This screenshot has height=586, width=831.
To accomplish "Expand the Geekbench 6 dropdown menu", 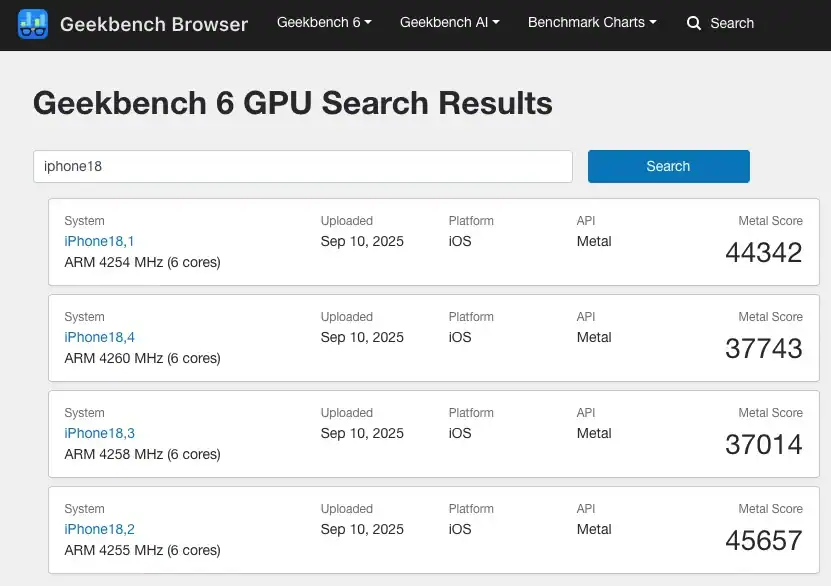I will point(324,22).
